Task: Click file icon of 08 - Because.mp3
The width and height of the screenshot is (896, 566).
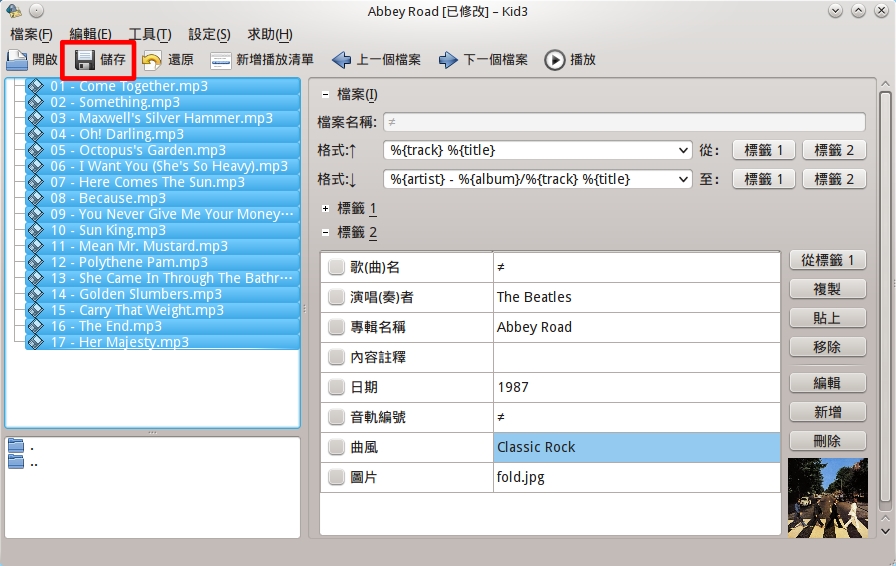Action: 35,198
